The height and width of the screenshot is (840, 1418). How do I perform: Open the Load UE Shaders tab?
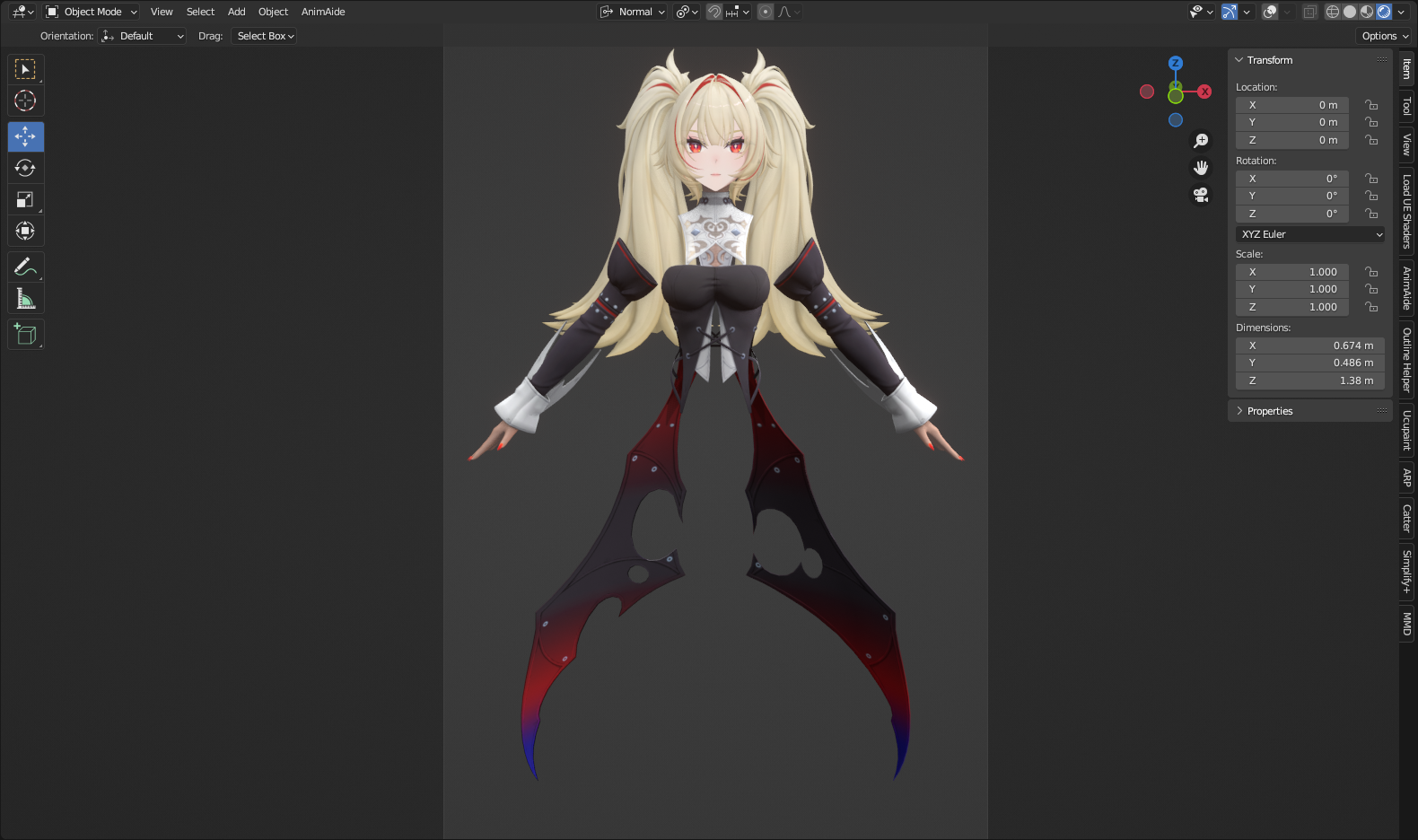tap(1407, 211)
